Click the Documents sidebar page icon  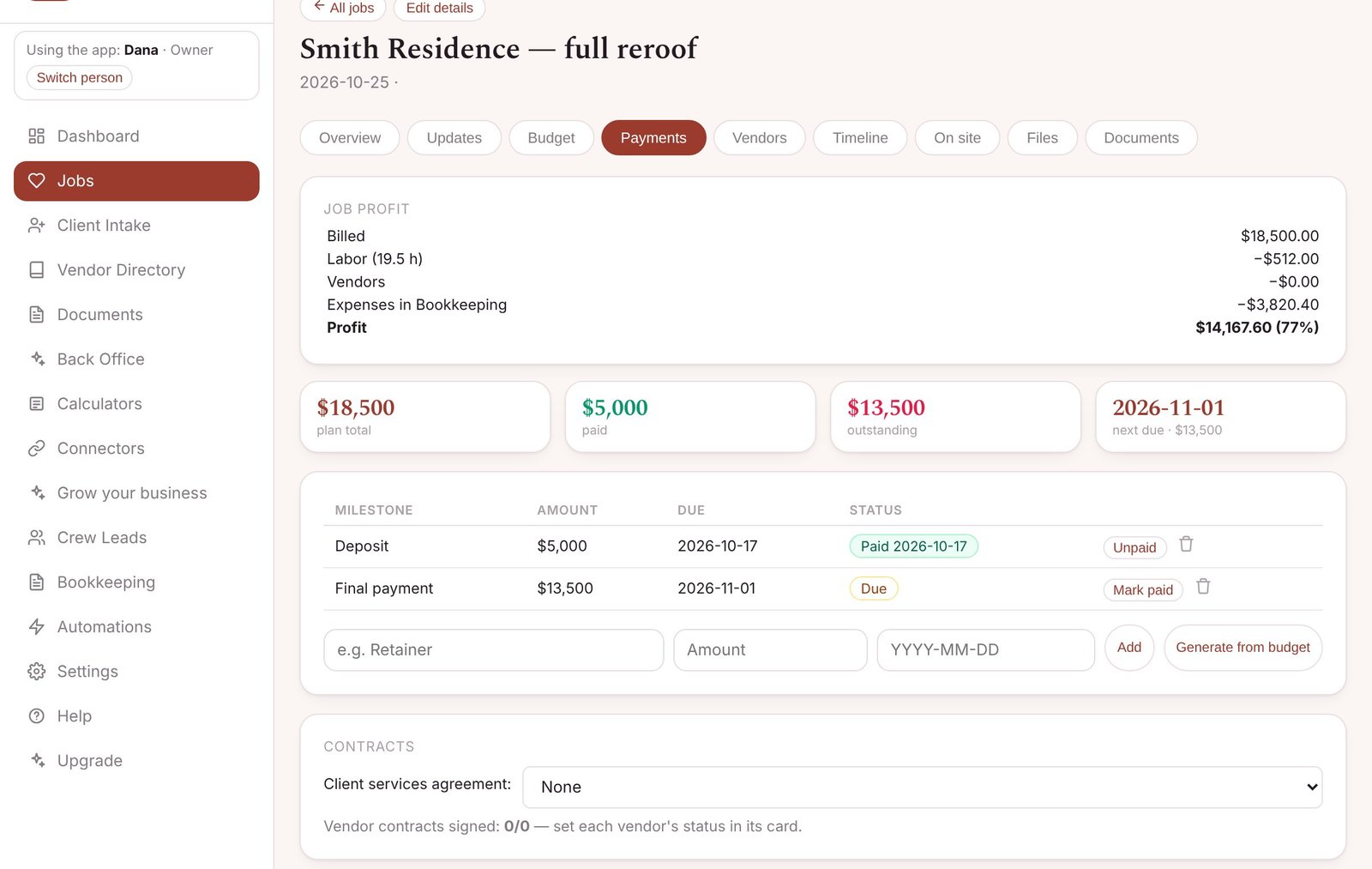click(x=36, y=315)
